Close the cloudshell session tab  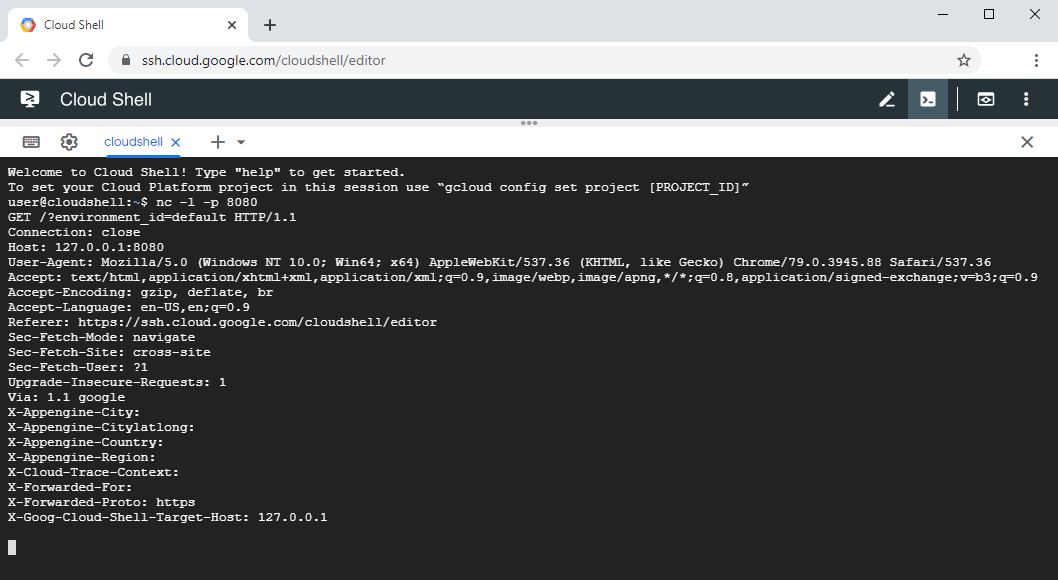pos(176,142)
